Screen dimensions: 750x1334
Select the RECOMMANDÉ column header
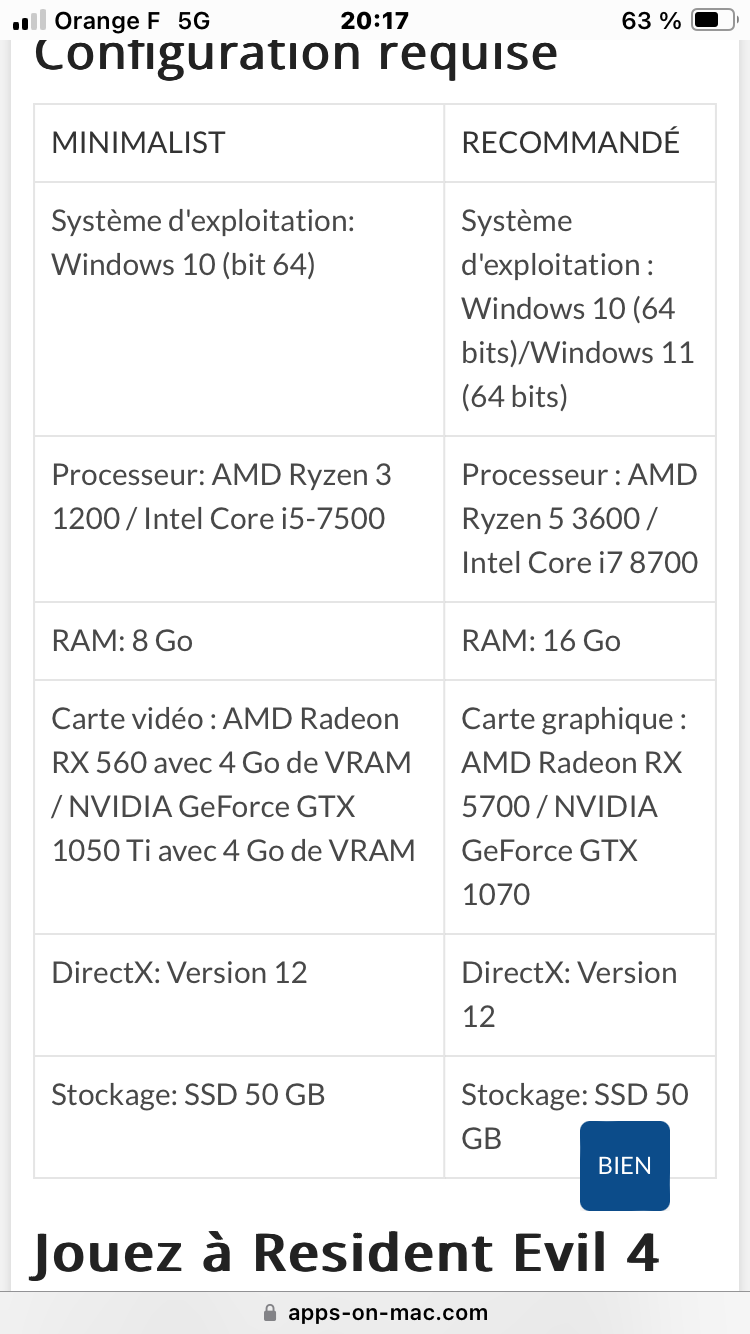click(570, 142)
